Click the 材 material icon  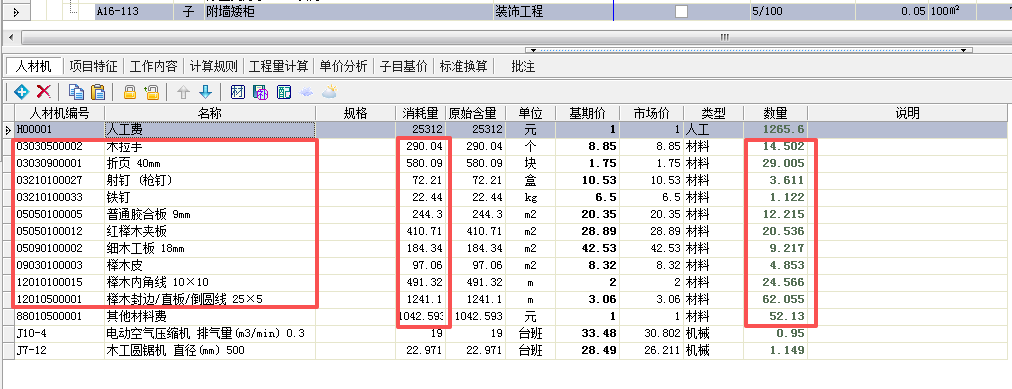click(238, 92)
